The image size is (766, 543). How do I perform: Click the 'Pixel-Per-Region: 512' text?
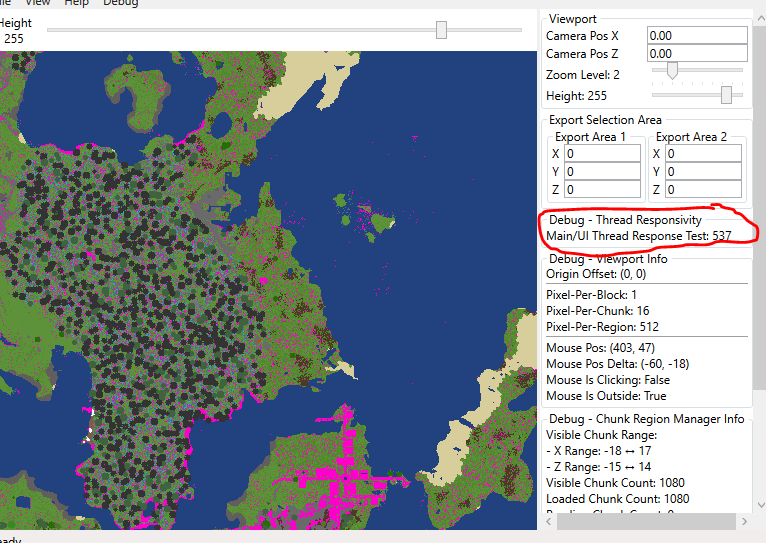(x=602, y=327)
